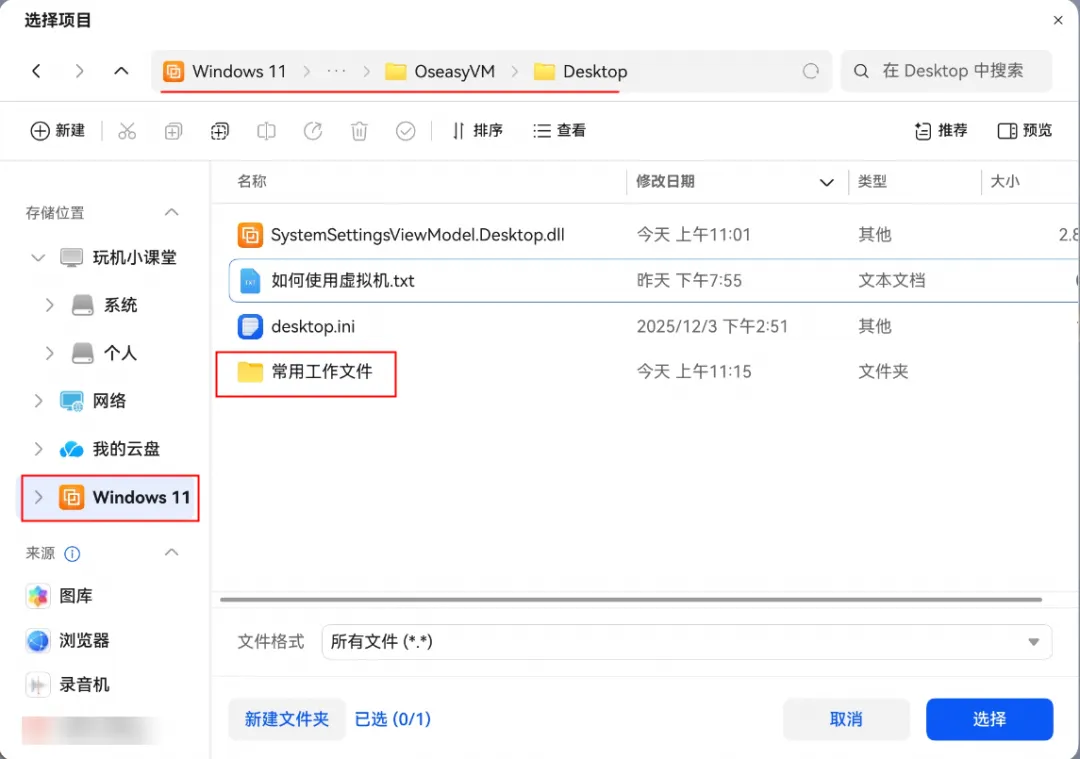Collapse the 玩机小课堂 tree node

click(x=39, y=258)
